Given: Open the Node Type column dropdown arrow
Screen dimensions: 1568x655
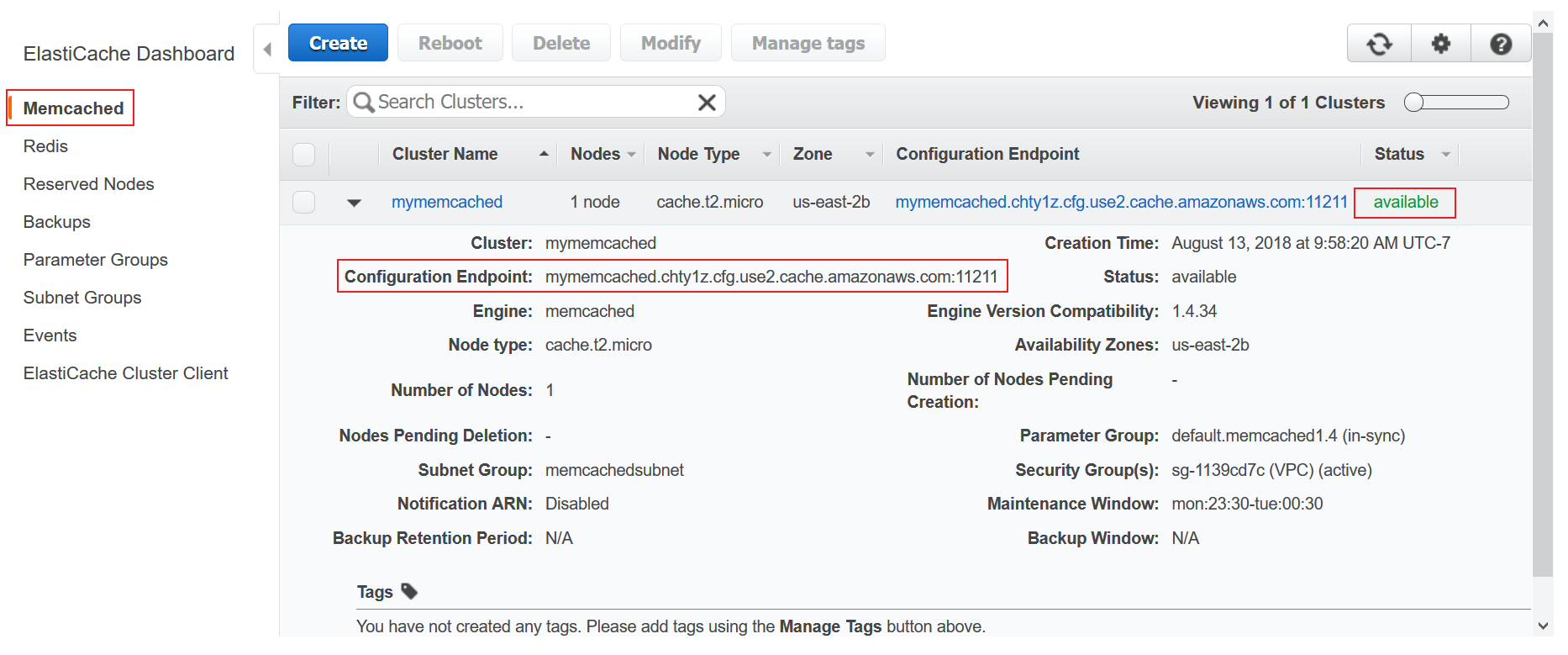Looking at the screenshot, I should [766, 155].
